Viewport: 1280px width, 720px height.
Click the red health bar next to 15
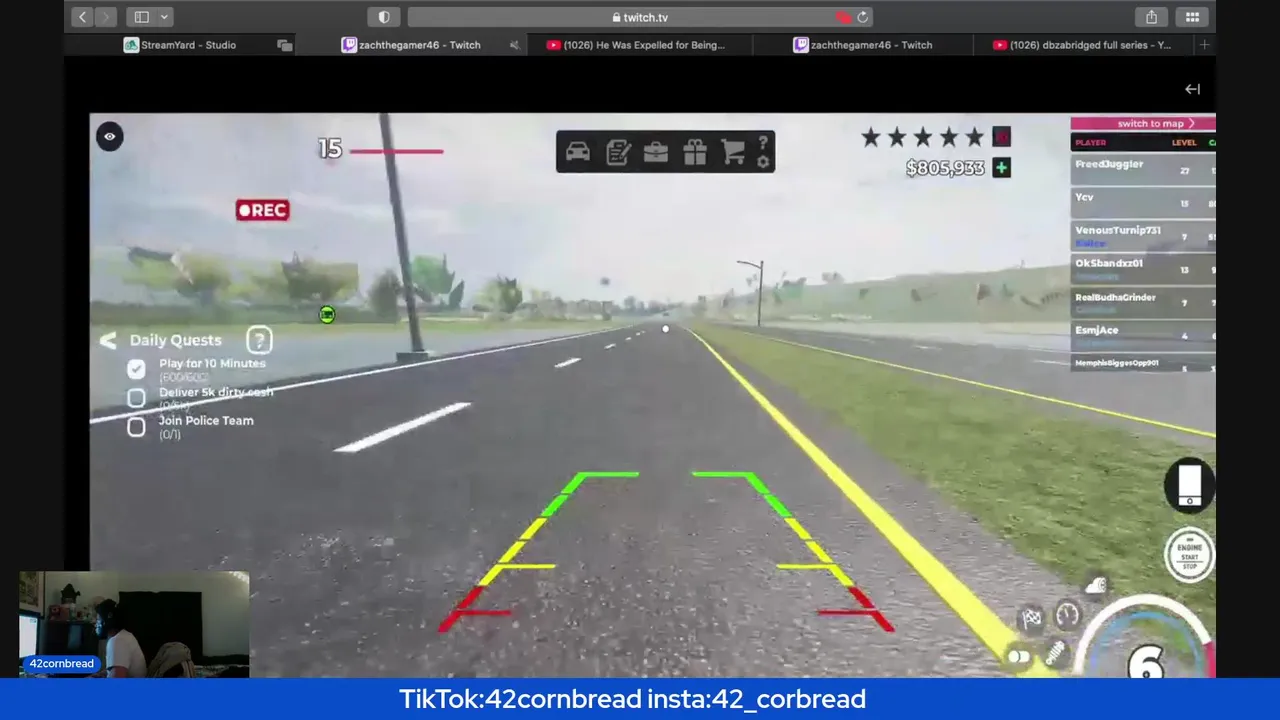tap(396, 152)
